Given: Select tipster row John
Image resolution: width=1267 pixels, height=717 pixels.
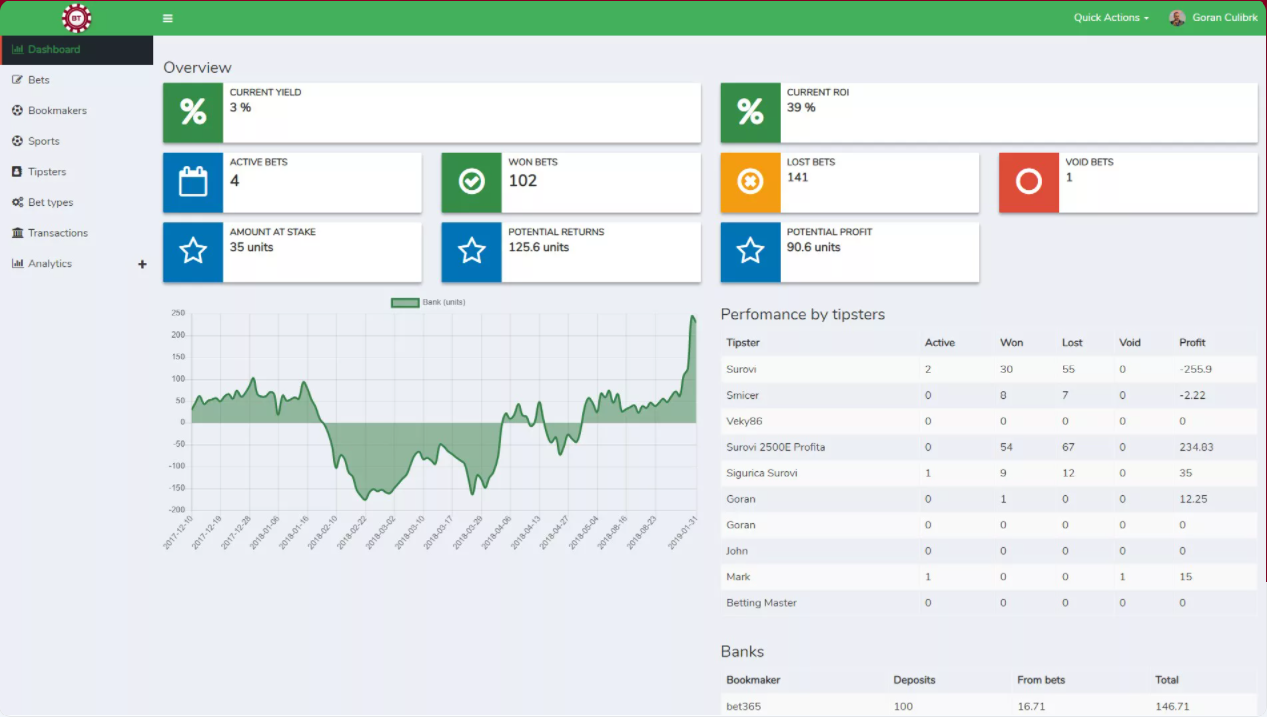Looking at the screenshot, I should tap(989, 551).
